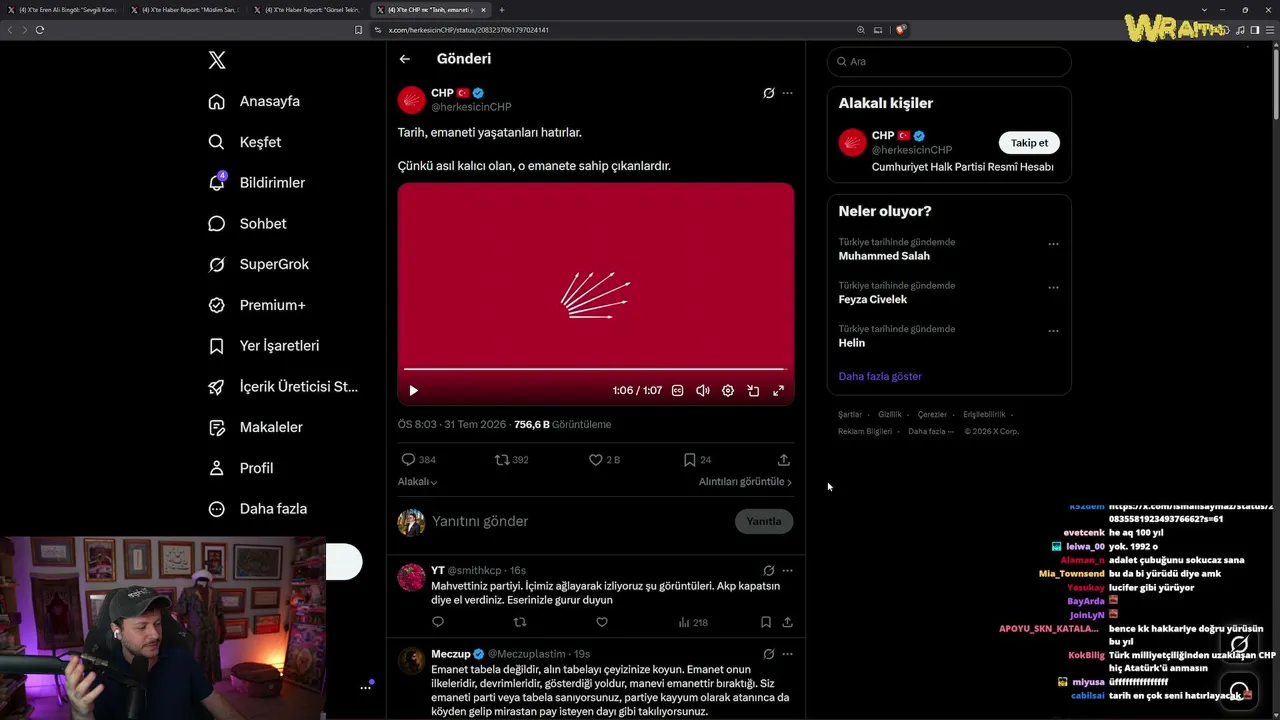Like YT's comment
The image size is (1280, 720).
602,622
